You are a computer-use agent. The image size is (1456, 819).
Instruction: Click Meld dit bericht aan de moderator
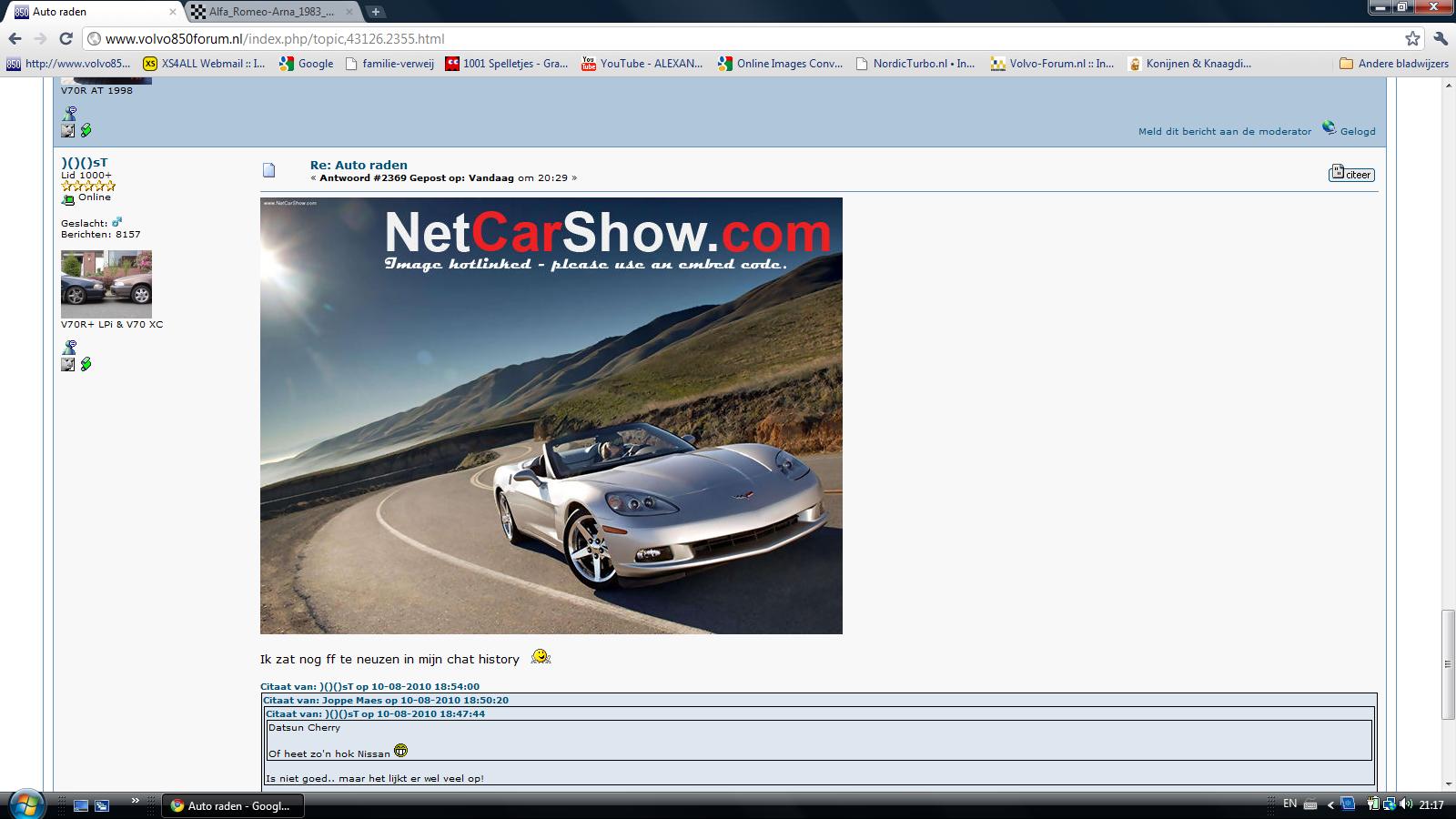[x=1224, y=131]
